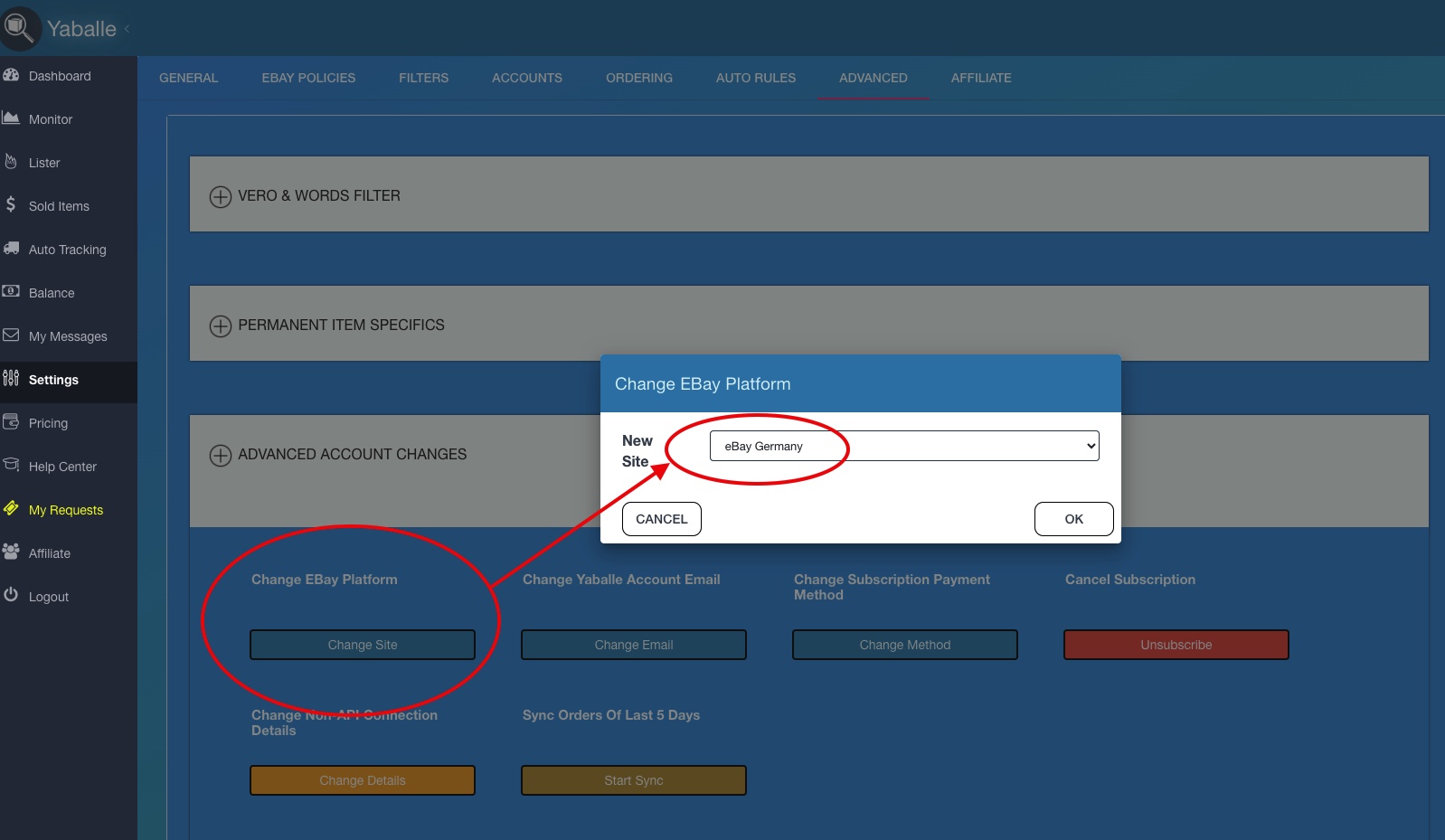Collapse sidebar using chevron beside Yaballe
The height and width of the screenshot is (840, 1445).
pyautogui.click(x=127, y=29)
